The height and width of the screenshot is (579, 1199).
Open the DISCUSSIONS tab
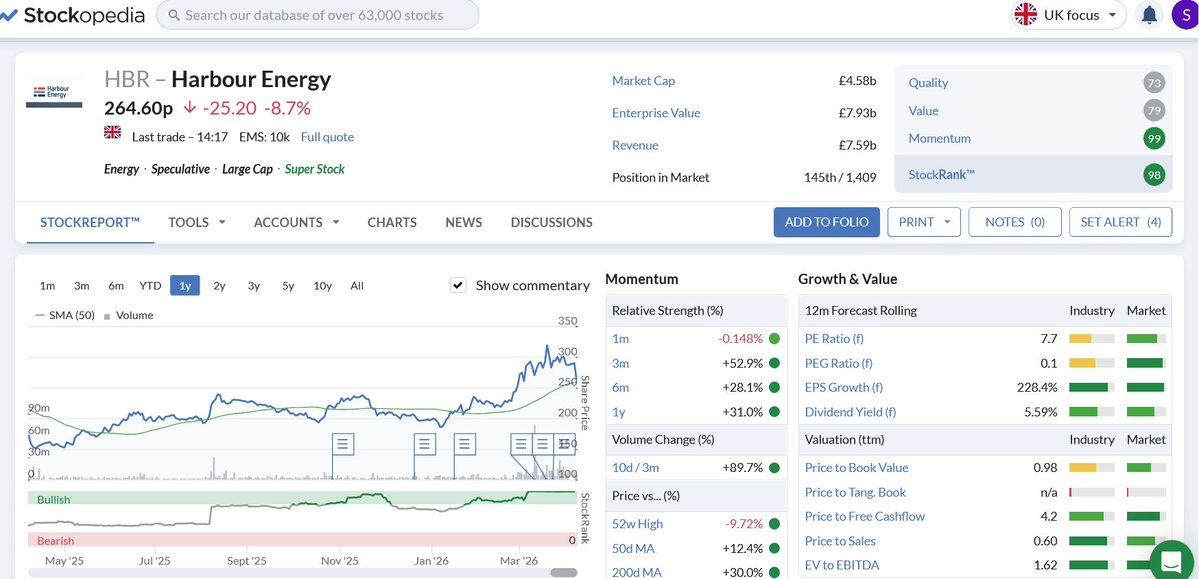(x=550, y=222)
